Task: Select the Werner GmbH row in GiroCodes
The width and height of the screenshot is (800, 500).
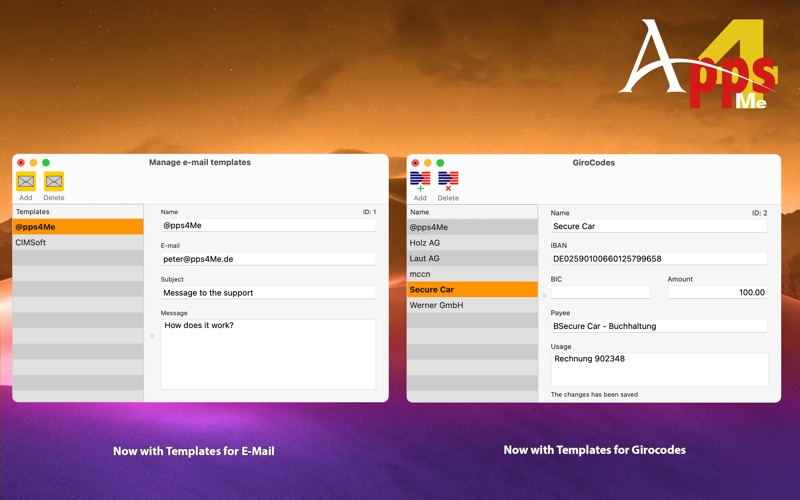Action: coord(472,305)
